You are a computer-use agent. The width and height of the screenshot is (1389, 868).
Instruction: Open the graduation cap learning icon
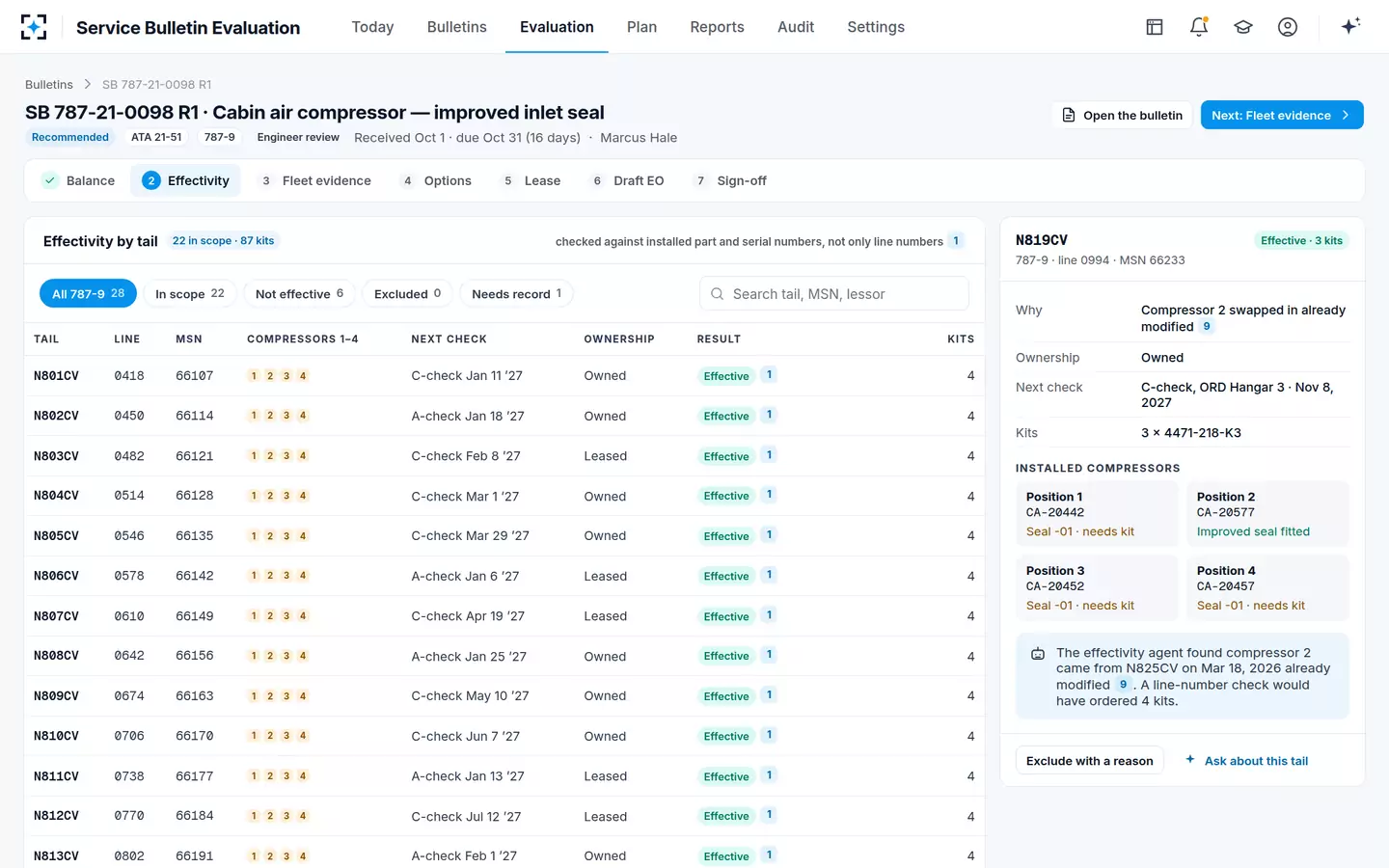coord(1243,27)
